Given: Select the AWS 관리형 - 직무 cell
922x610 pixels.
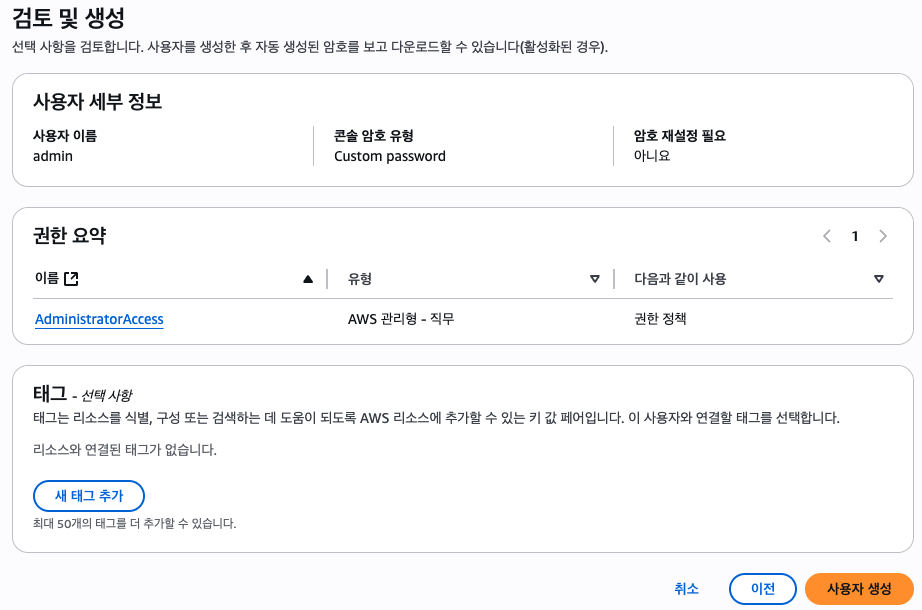Looking at the screenshot, I should (401, 319).
